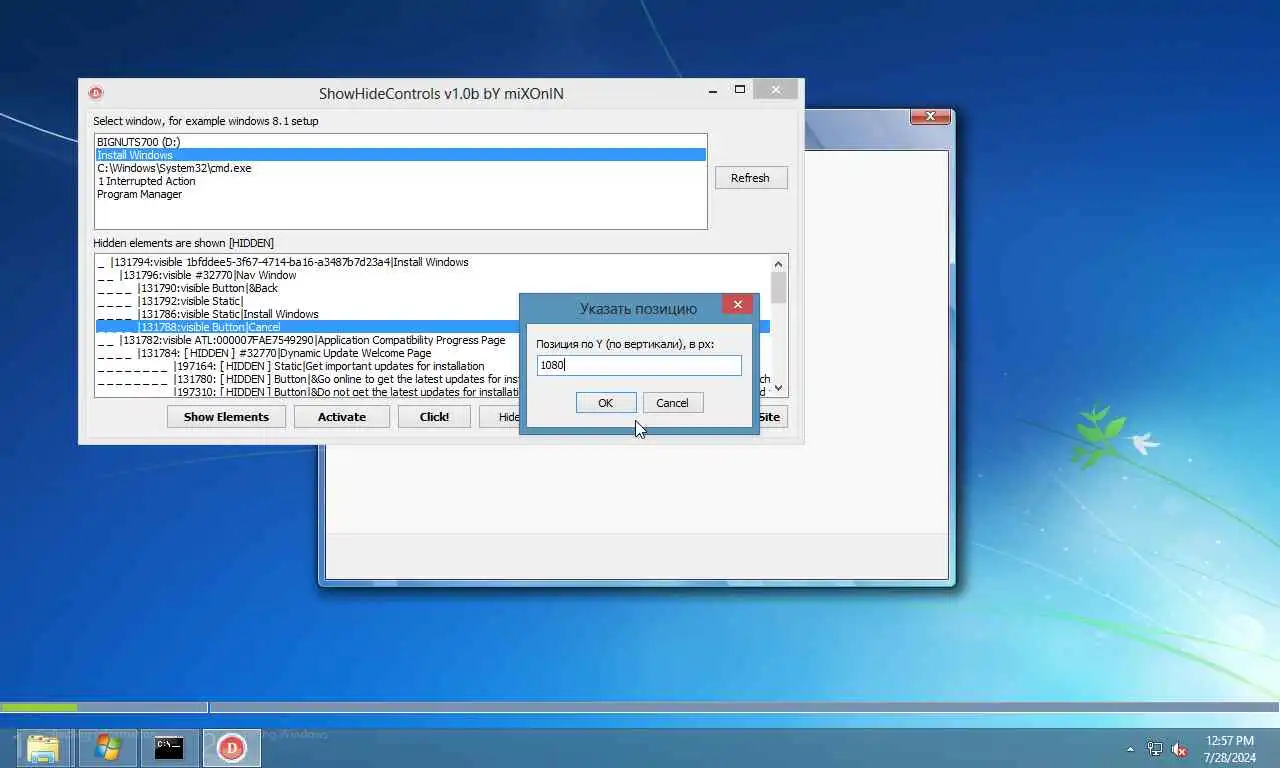Viewport: 1280px width, 768px height.
Task: Click the Show Elements button
Action: [x=226, y=417]
